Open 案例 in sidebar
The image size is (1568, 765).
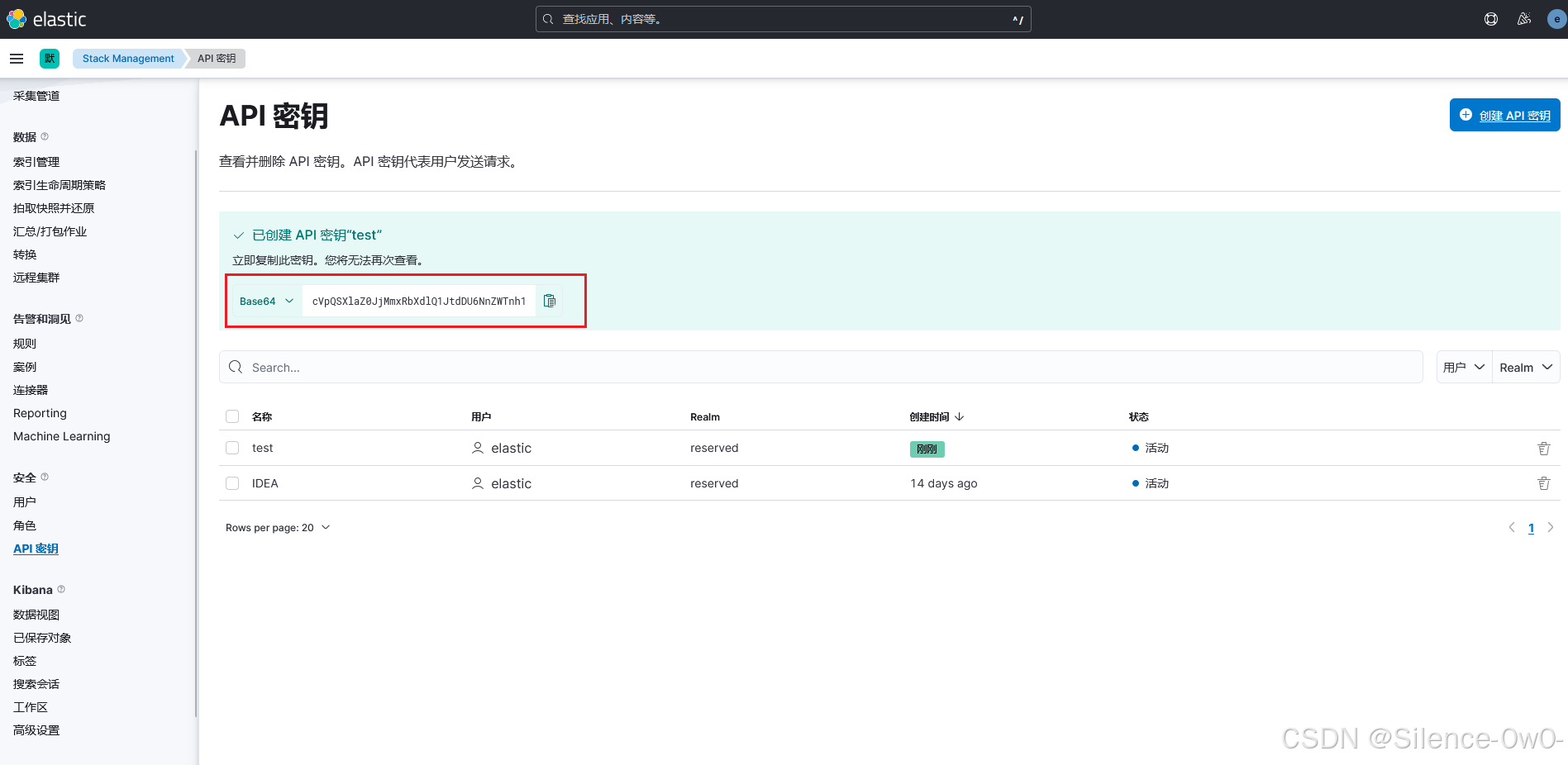pos(25,367)
